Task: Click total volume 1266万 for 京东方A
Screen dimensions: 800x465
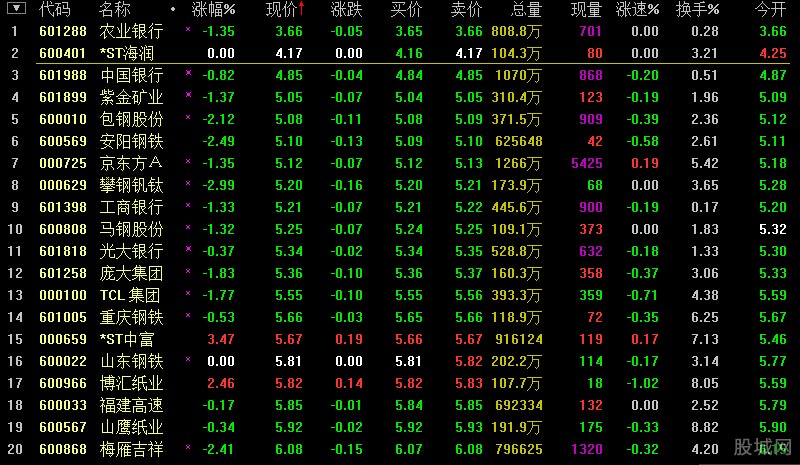Action: pyautogui.click(x=521, y=163)
